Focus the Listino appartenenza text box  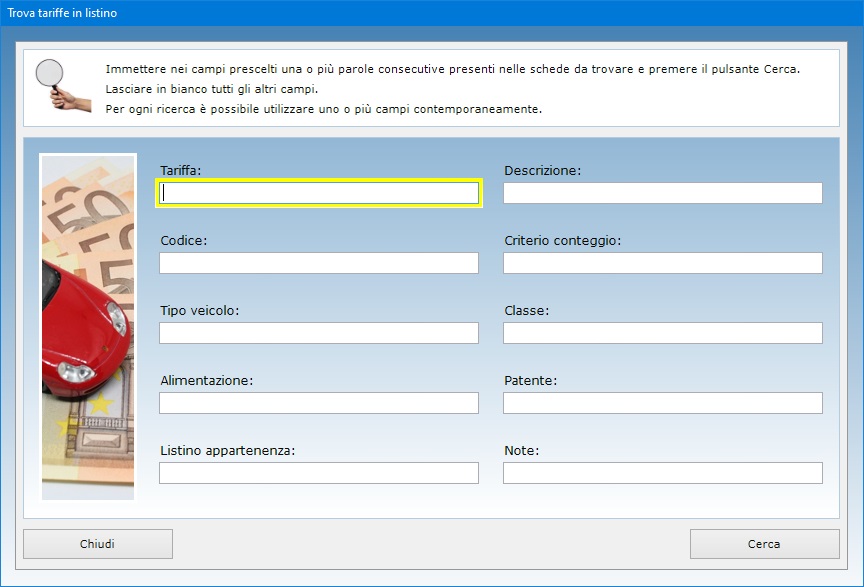pyautogui.click(x=319, y=473)
